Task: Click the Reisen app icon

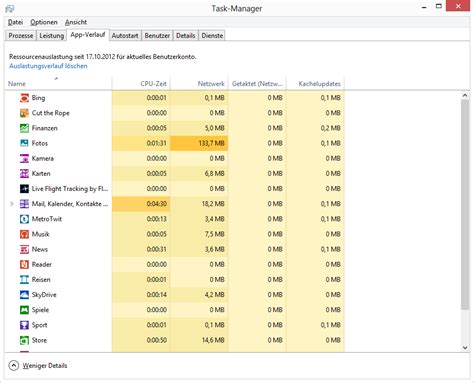Action: (24, 280)
